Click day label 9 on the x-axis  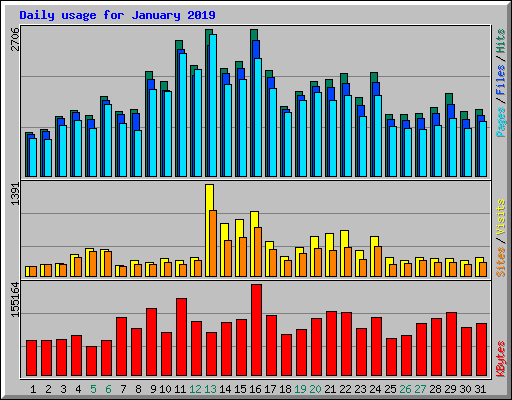point(153,389)
